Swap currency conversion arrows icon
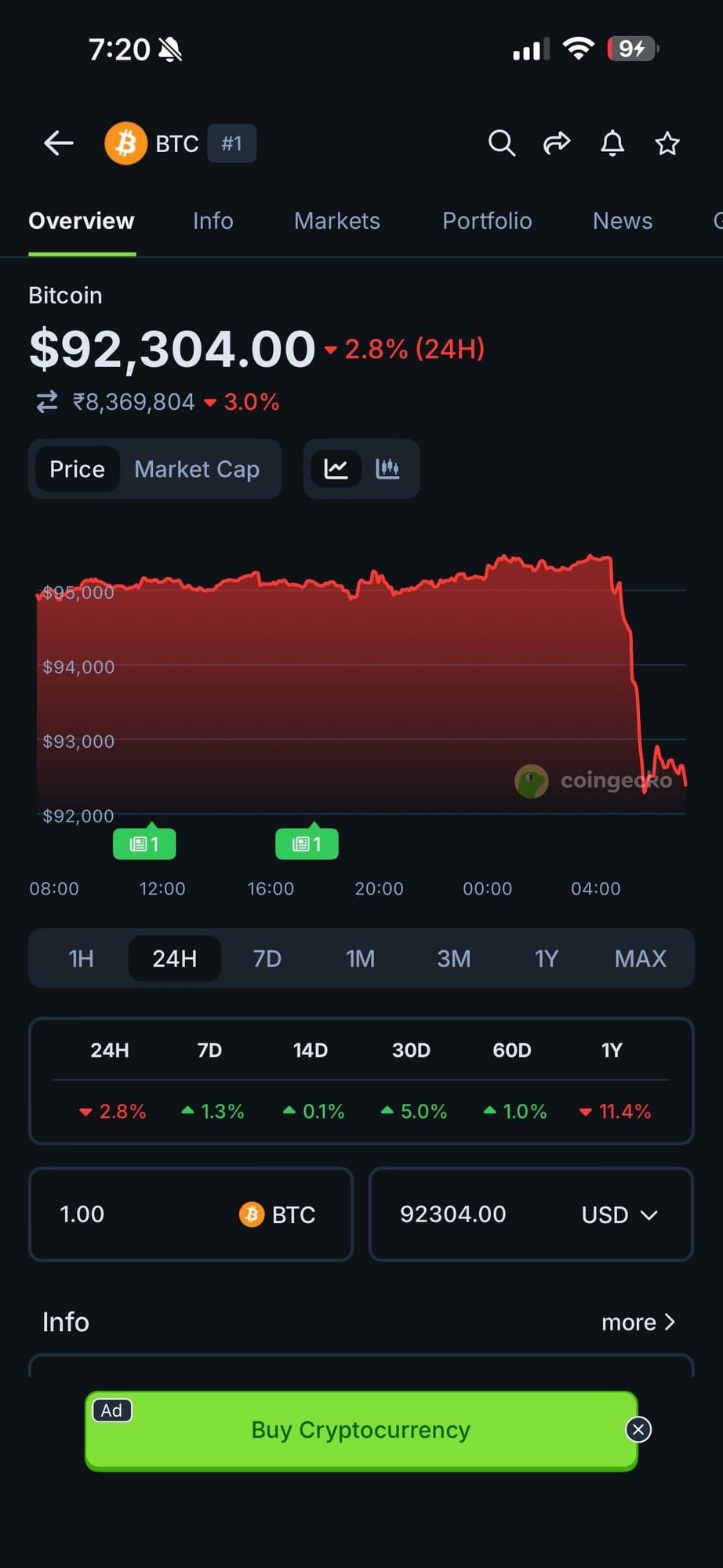The height and width of the screenshot is (1568, 723). point(47,402)
